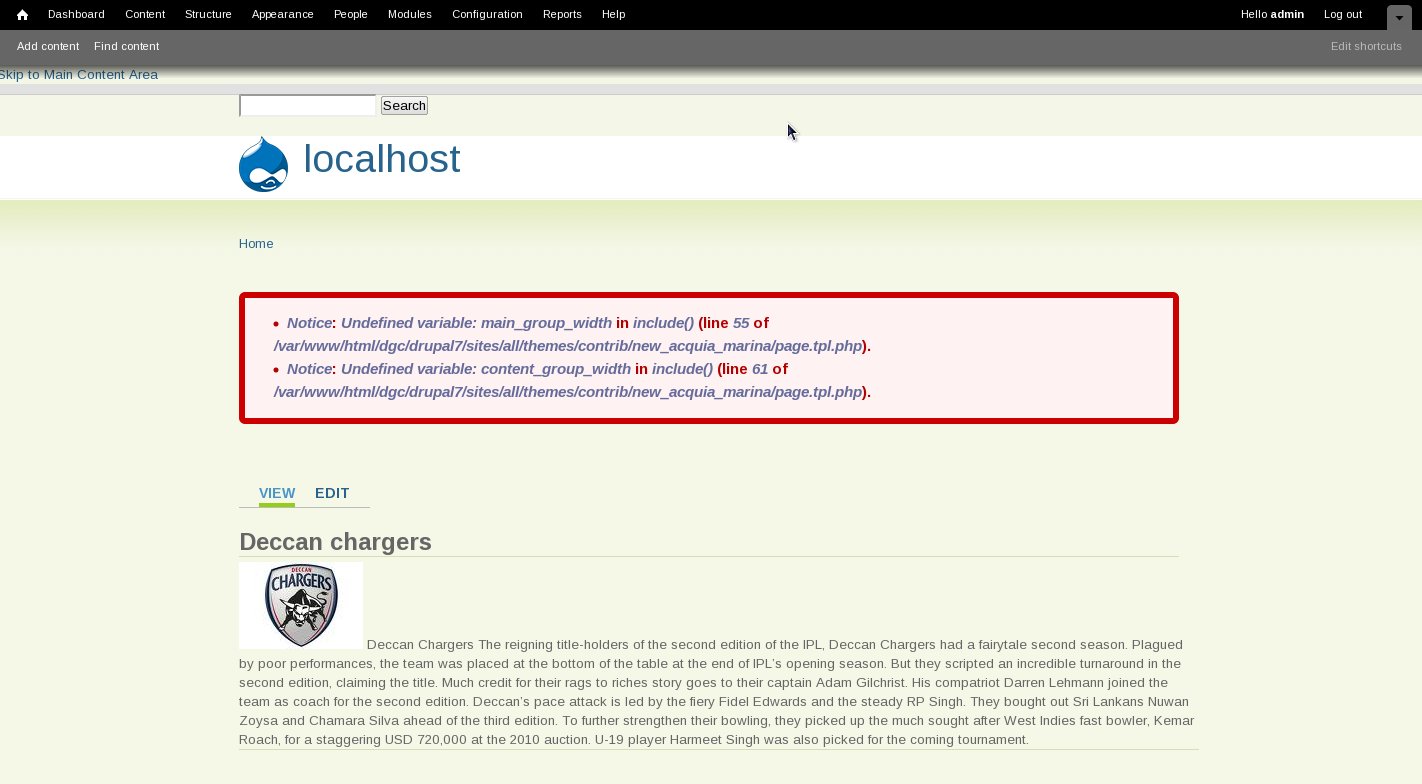Open the Appearance menu

283,14
